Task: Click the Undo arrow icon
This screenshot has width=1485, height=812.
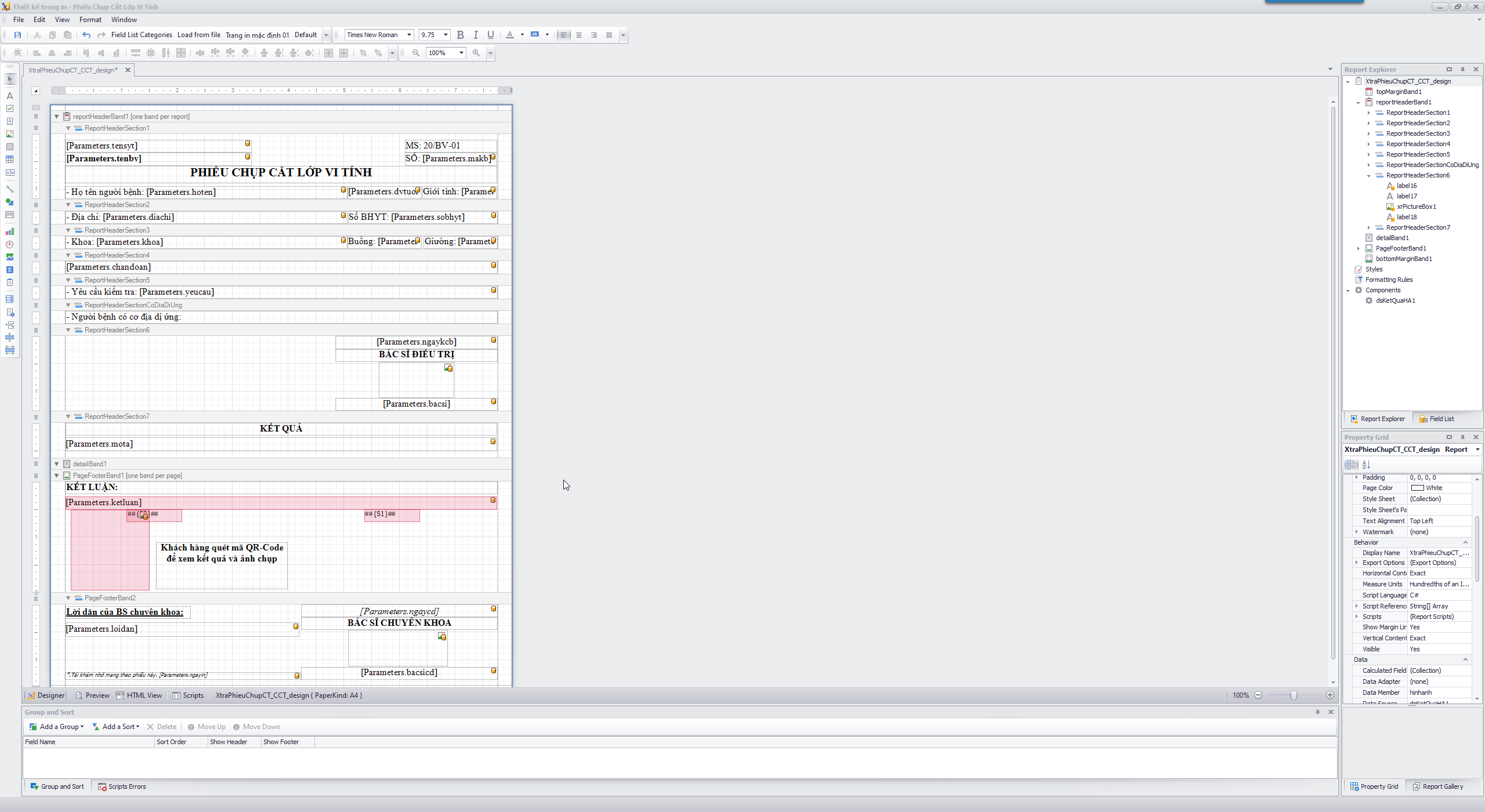Action: 86,35
